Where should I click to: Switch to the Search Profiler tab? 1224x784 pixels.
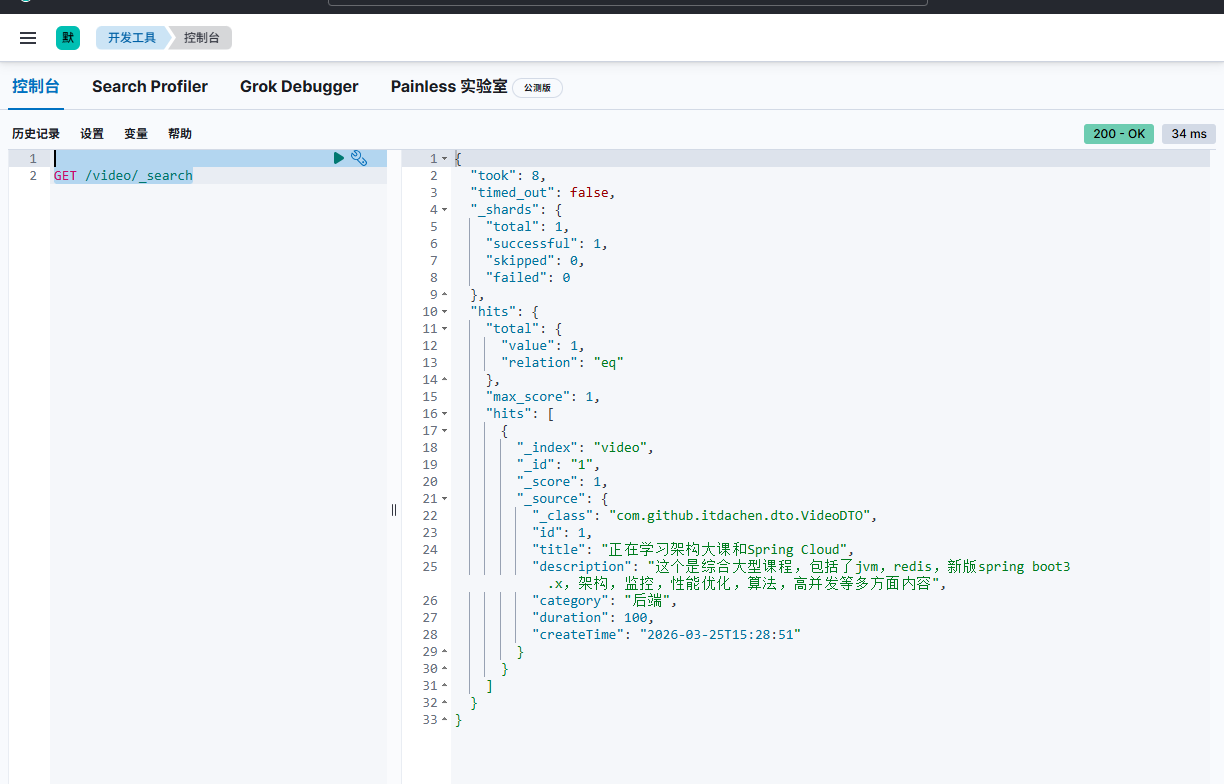click(150, 87)
